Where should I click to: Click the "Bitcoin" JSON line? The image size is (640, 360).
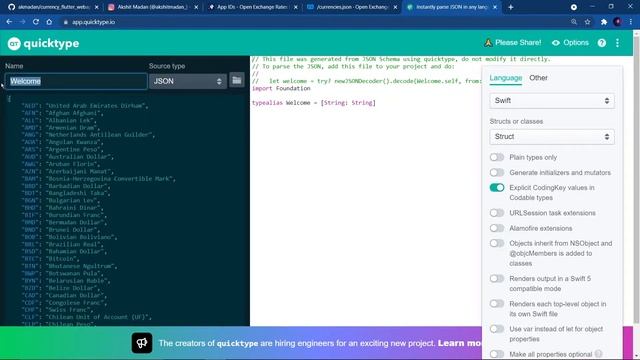(50, 259)
